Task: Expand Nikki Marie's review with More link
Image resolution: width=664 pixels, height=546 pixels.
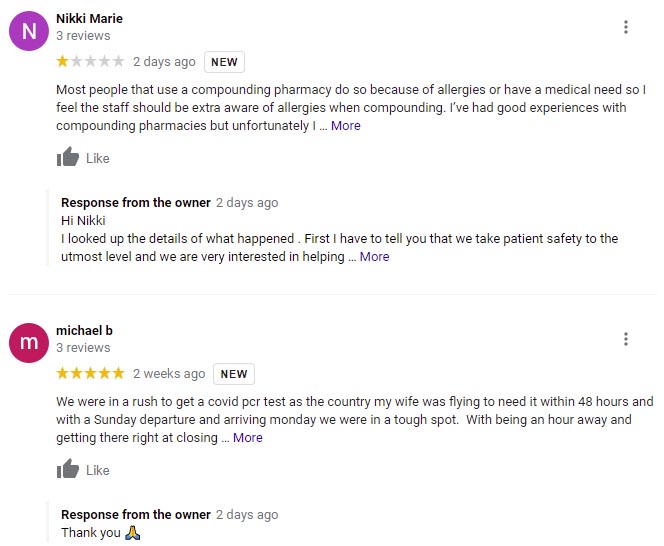Action: click(x=346, y=126)
